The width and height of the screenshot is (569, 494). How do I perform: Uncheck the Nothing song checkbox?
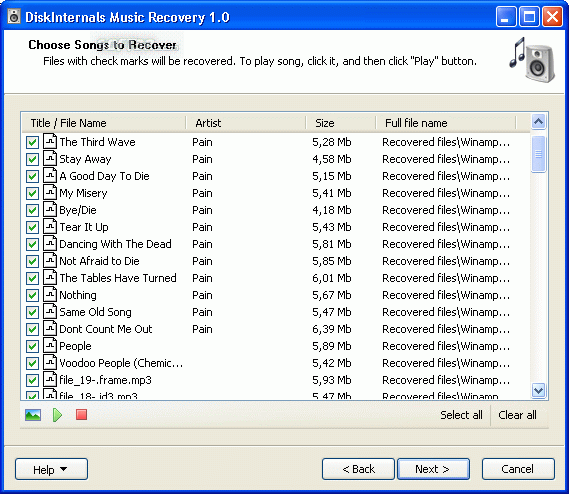pos(32,295)
